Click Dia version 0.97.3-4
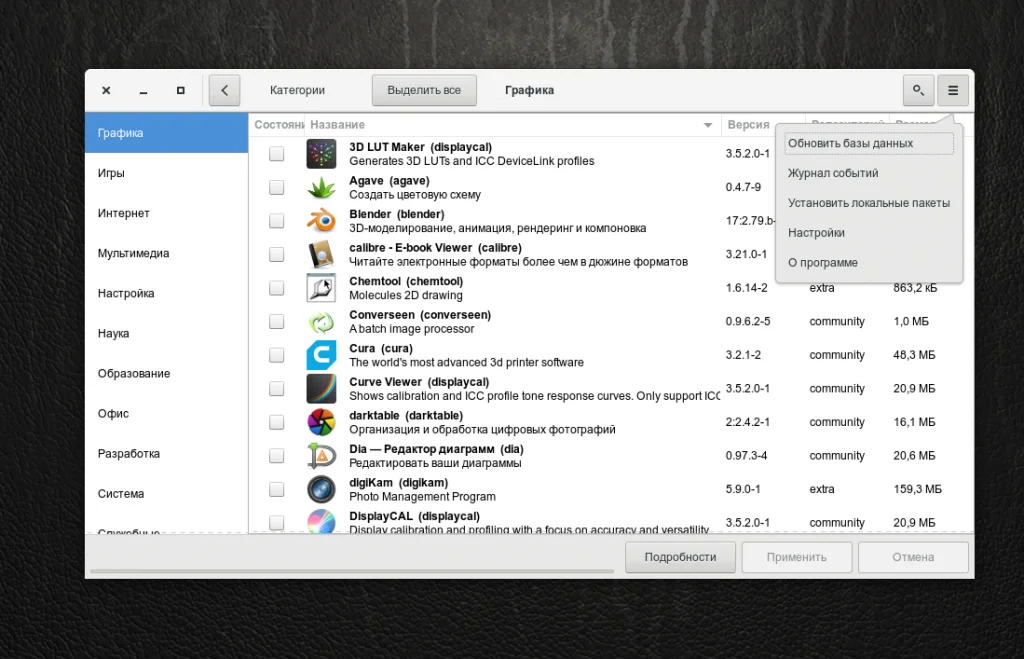This screenshot has height=659, width=1024. [746, 456]
